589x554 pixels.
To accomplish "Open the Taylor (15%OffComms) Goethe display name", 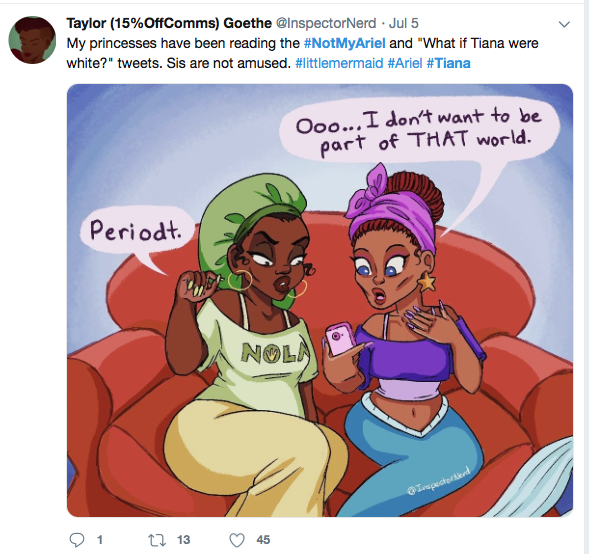I will (169, 23).
